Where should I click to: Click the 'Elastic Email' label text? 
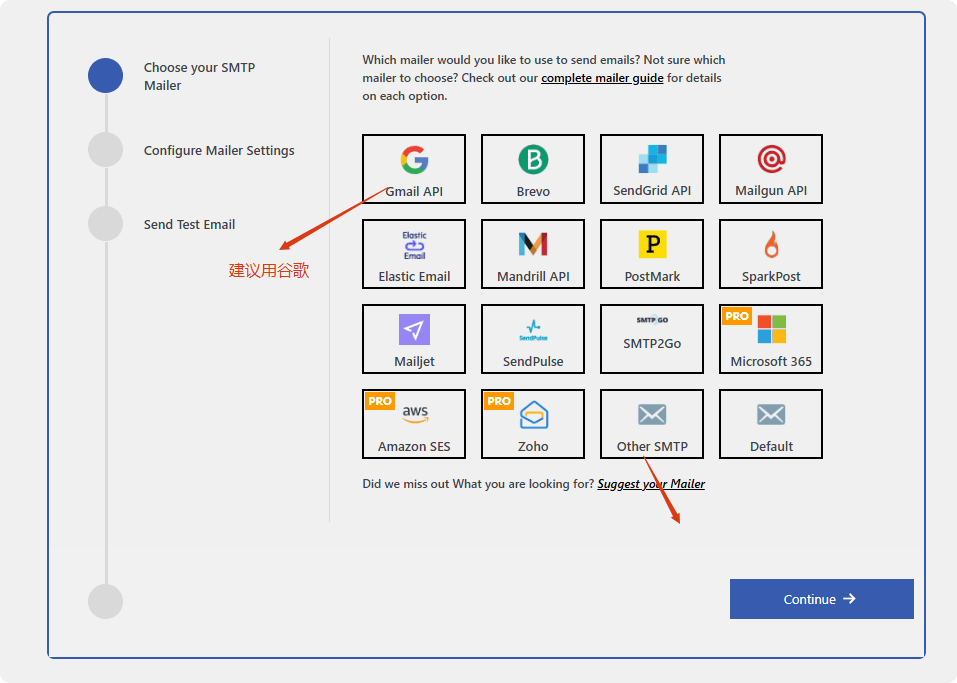[414, 276]
